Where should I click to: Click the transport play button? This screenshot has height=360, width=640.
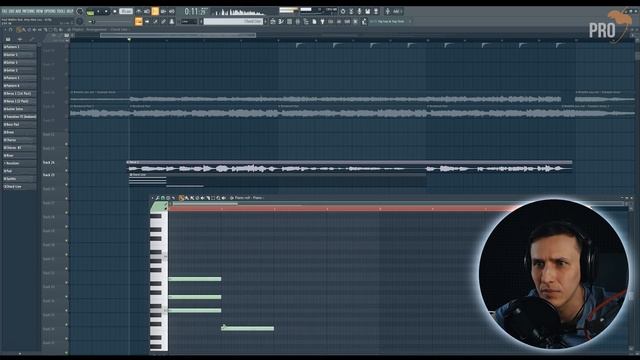point(98,11)
